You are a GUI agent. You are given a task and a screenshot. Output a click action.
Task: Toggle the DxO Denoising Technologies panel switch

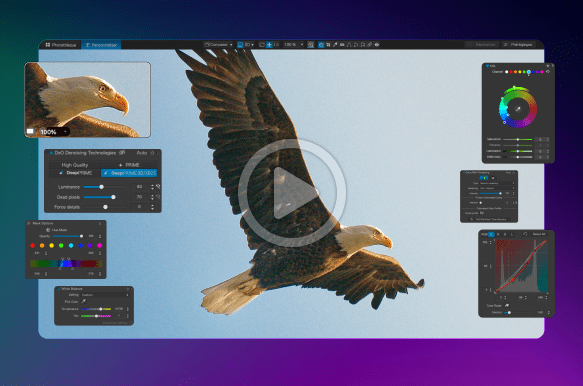click(51, 153)
